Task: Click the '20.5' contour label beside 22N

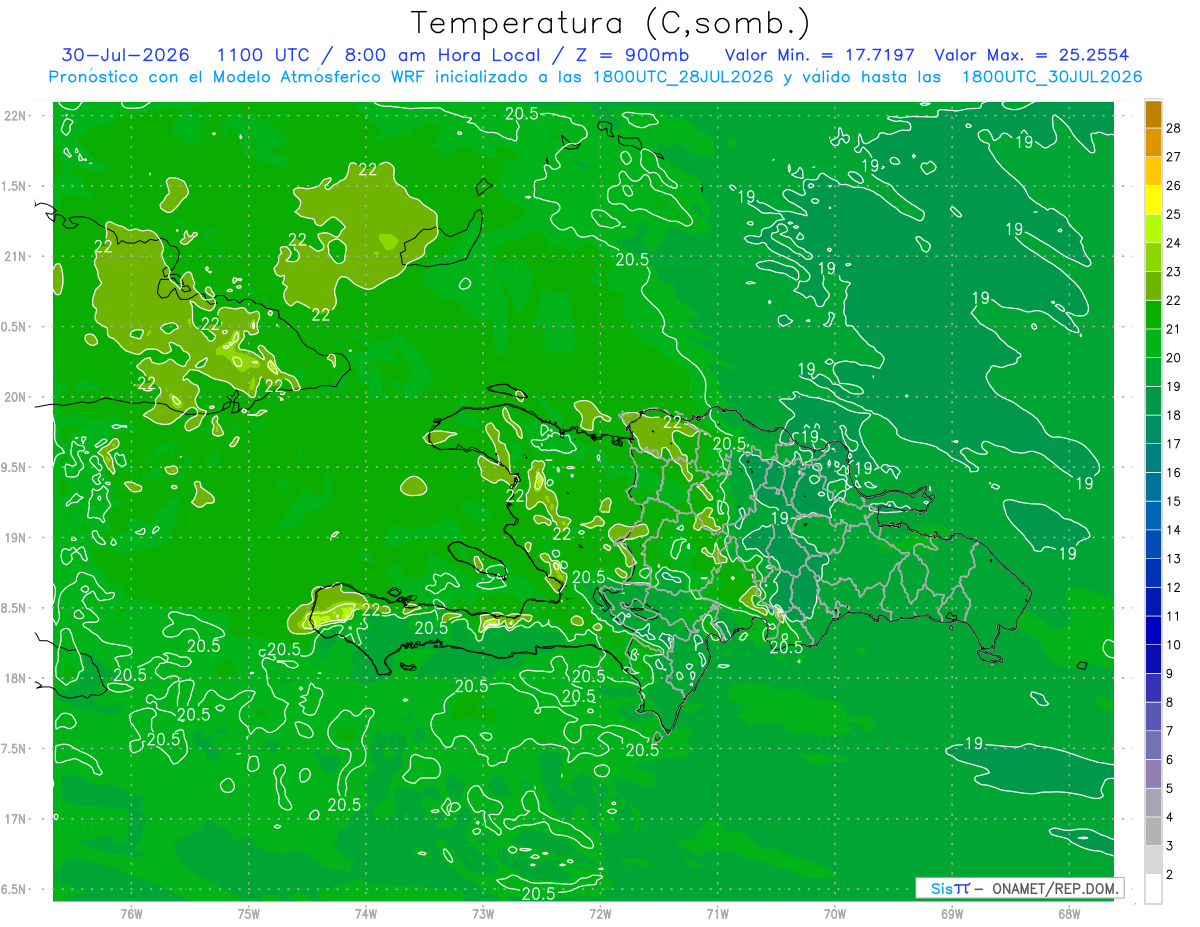Action: 521,113
